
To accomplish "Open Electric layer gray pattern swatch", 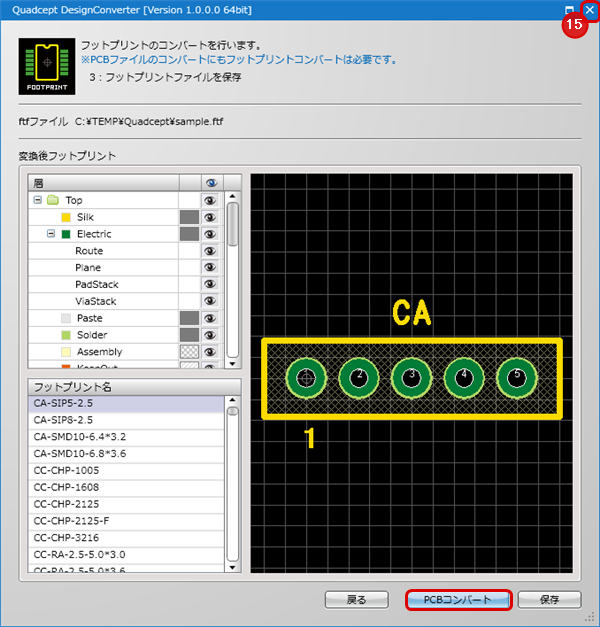I will pyautogui.click(x=189, y=234).
